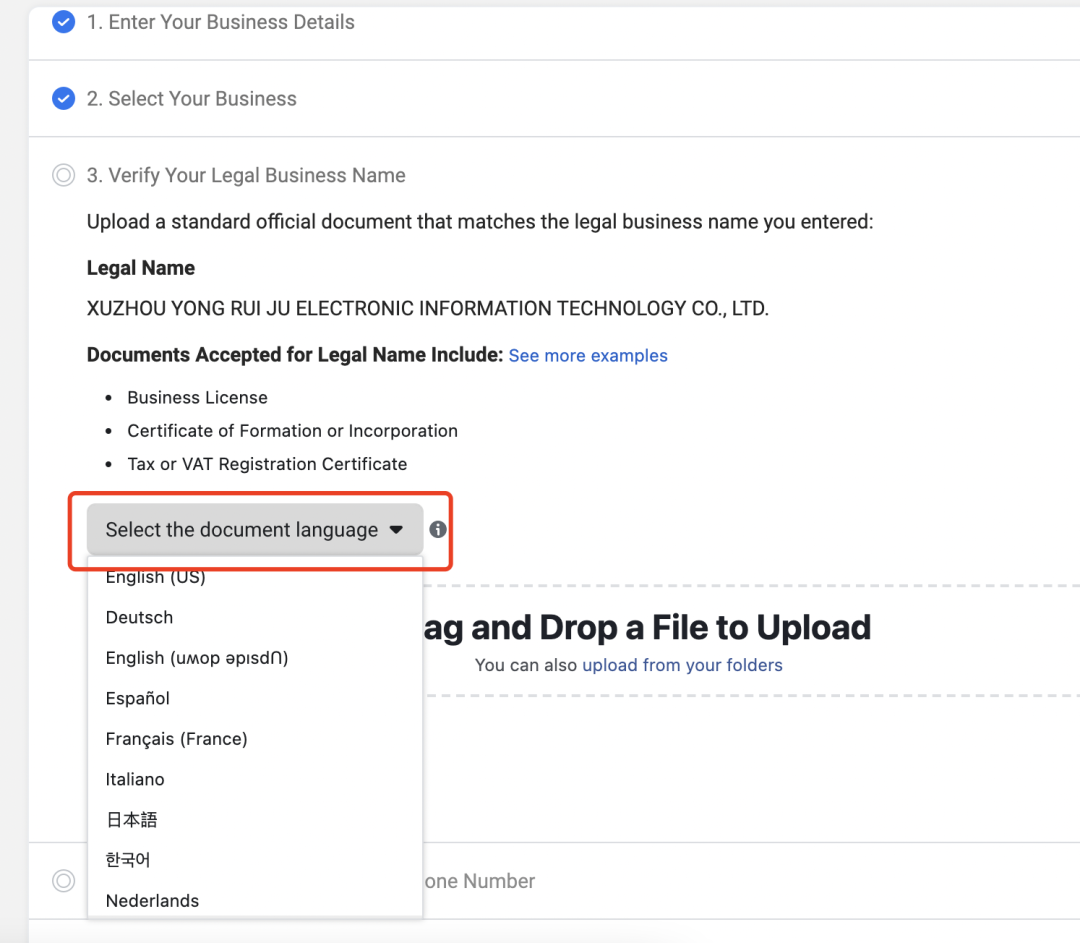Viewport: 1080px width, 943px height.
Task: Choose Nederlands from the language list
Action: pyautogui.click(x=152, y=900)
